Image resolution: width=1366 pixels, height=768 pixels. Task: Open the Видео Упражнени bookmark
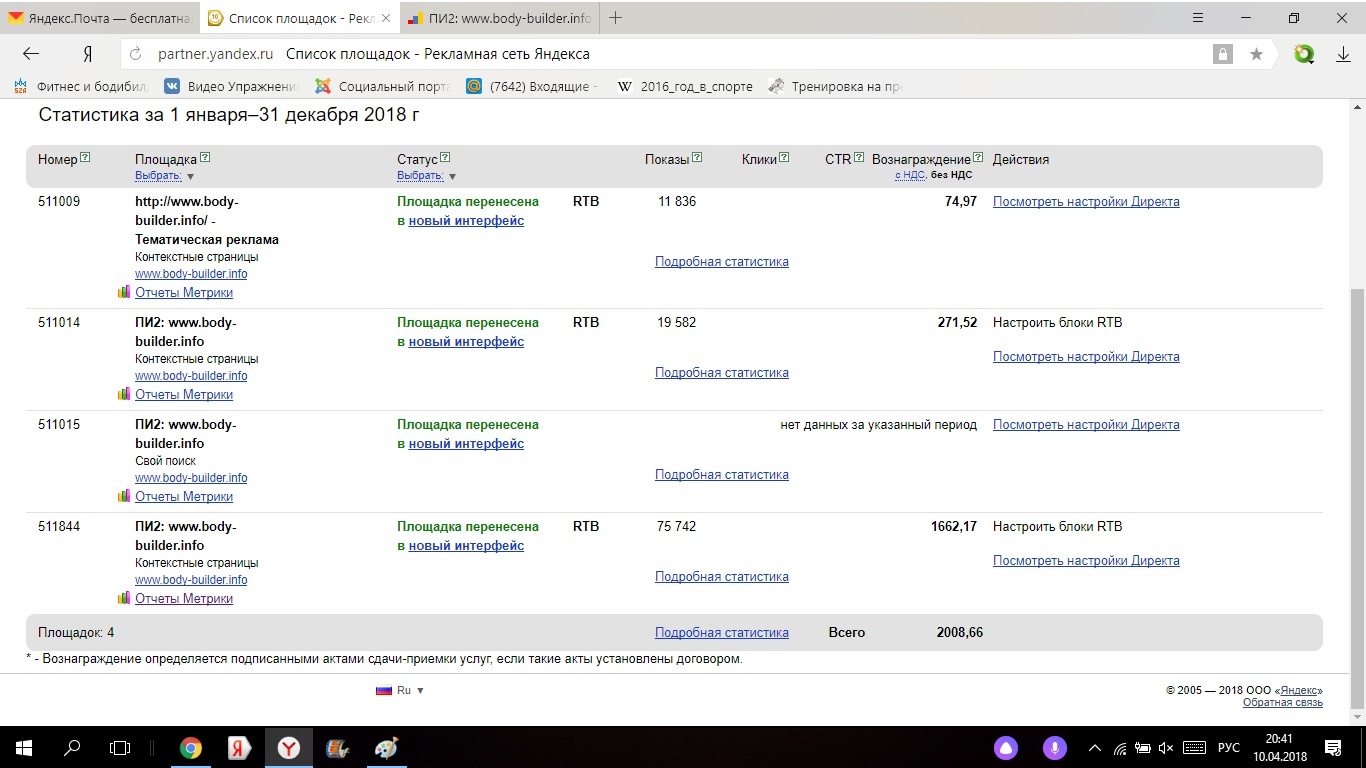click(232, 86)
